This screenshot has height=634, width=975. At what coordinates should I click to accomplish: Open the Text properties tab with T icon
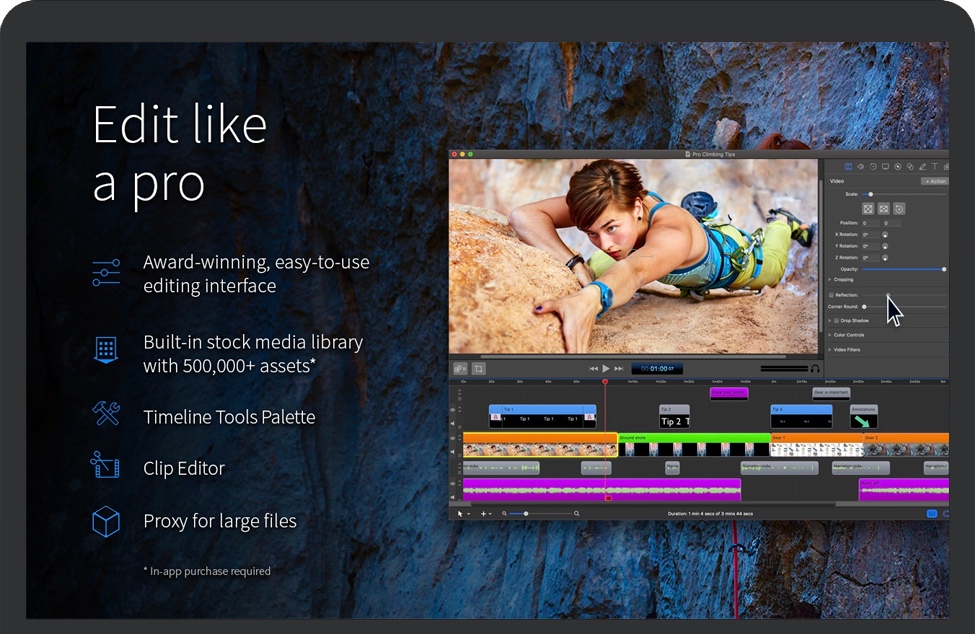(x=935, y=167)
